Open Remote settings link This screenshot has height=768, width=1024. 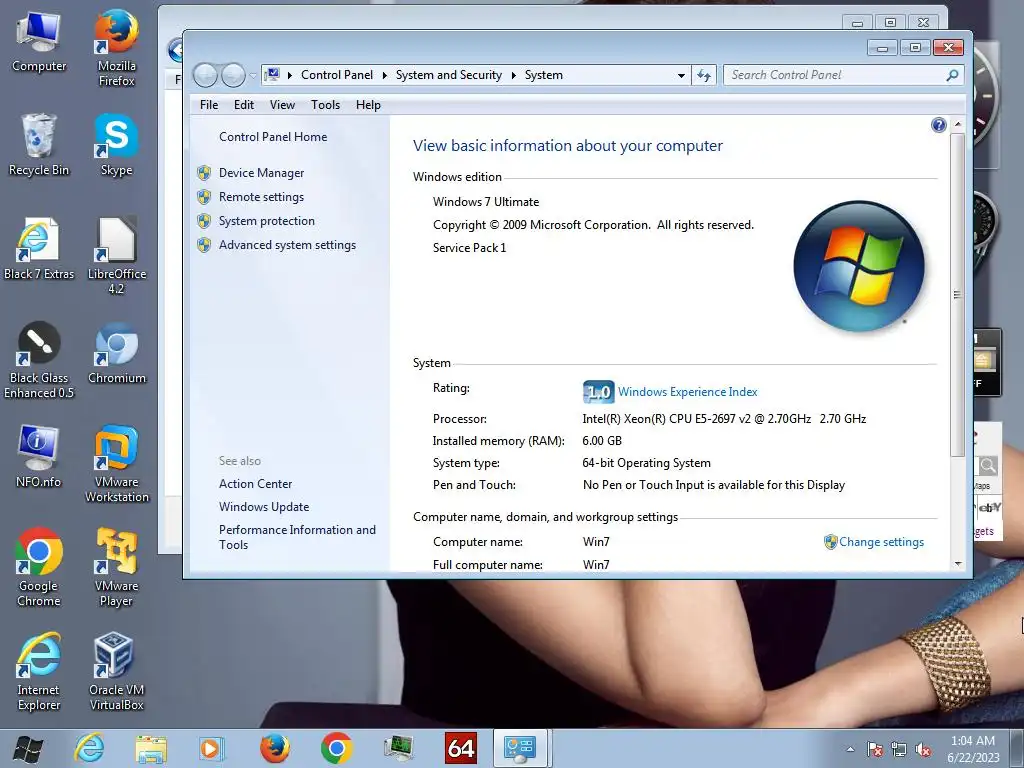pos(261,197)
